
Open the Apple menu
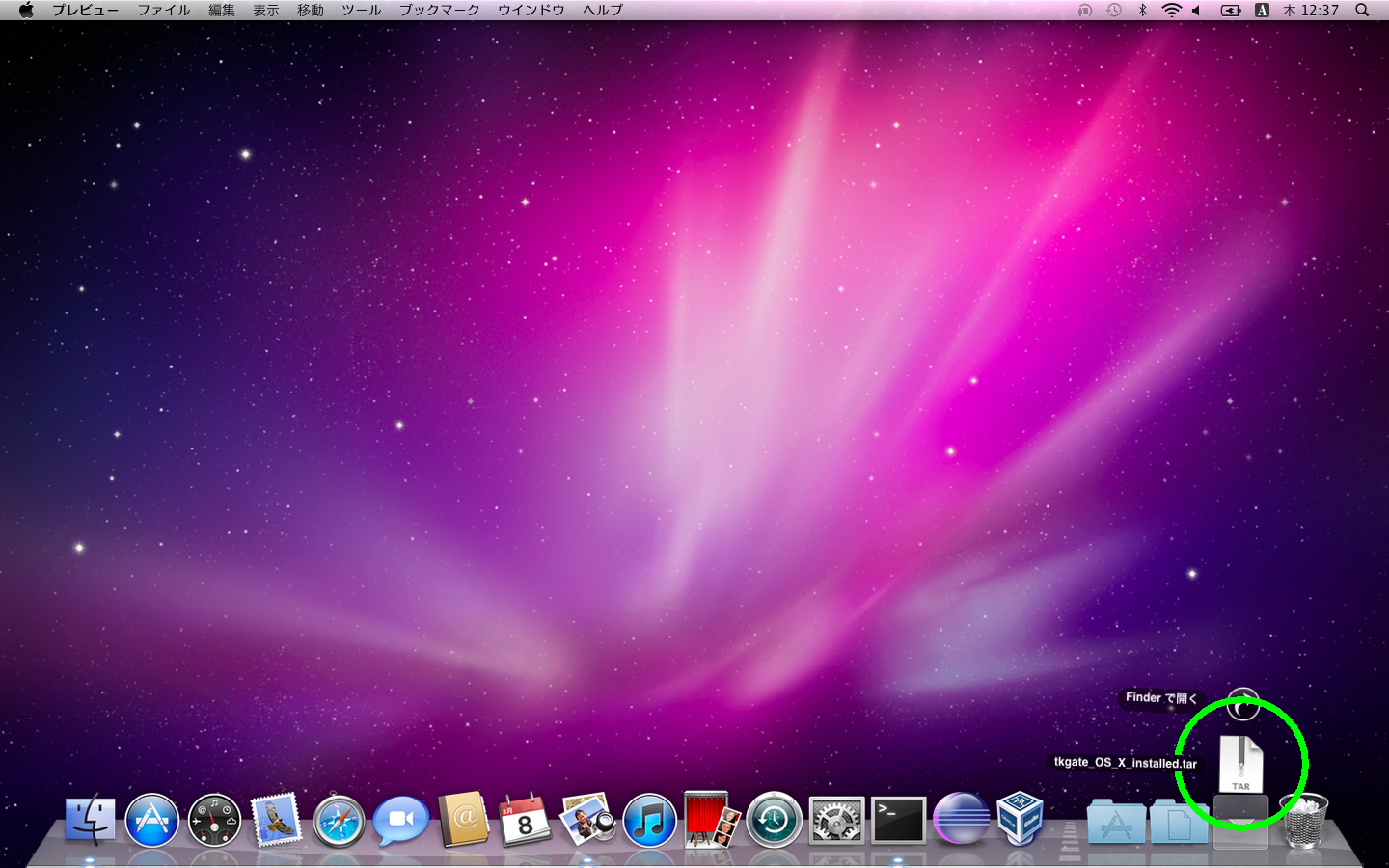click(26, 10)
